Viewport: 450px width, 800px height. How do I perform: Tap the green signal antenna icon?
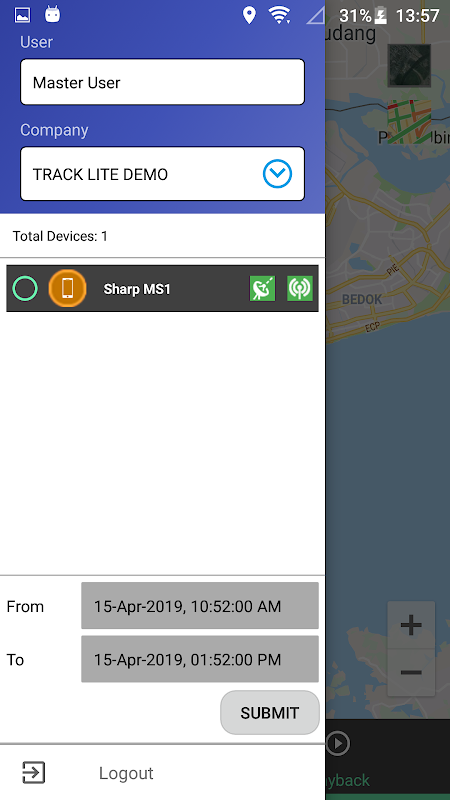click(x=300, y=289)
